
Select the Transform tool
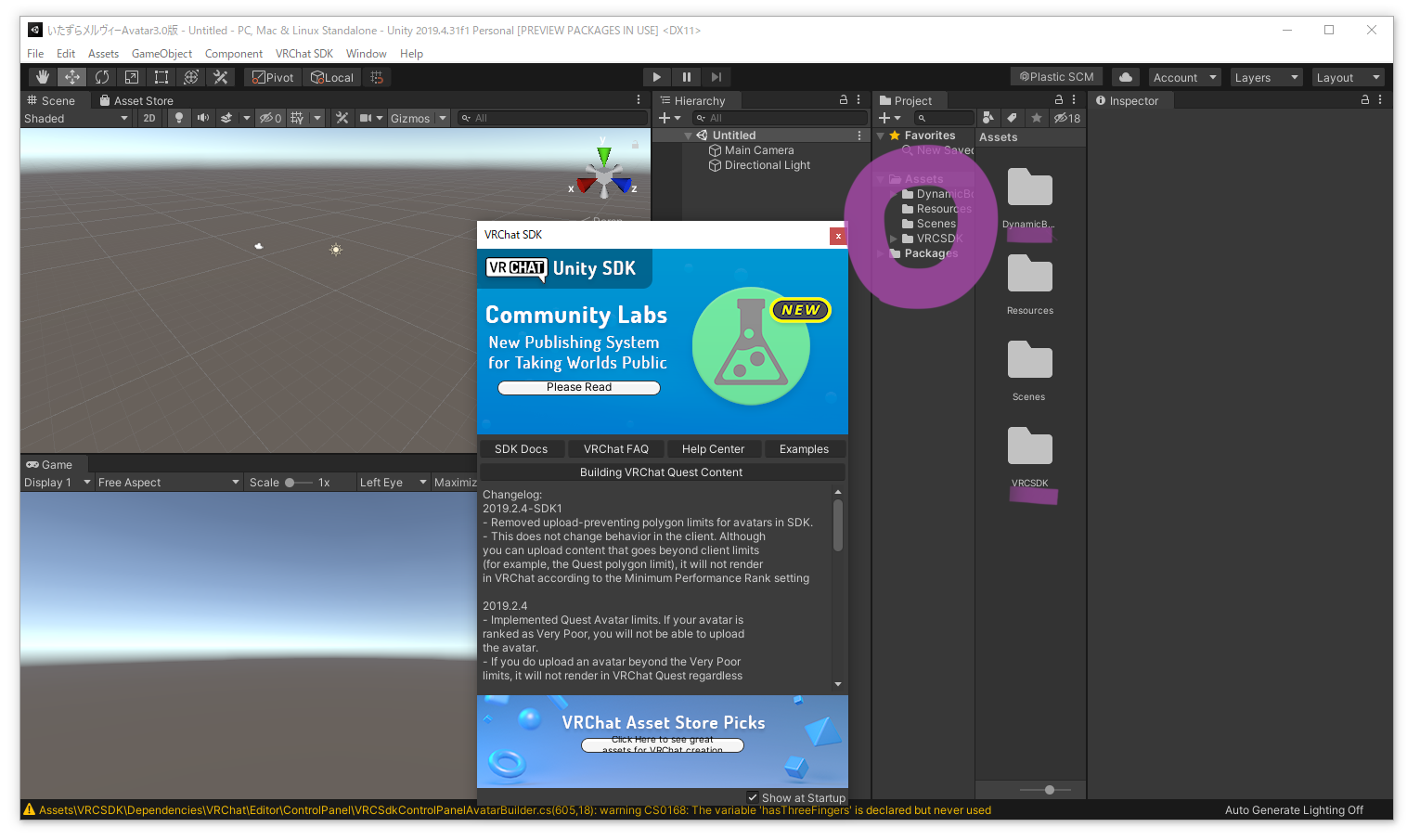pos(191,77)
